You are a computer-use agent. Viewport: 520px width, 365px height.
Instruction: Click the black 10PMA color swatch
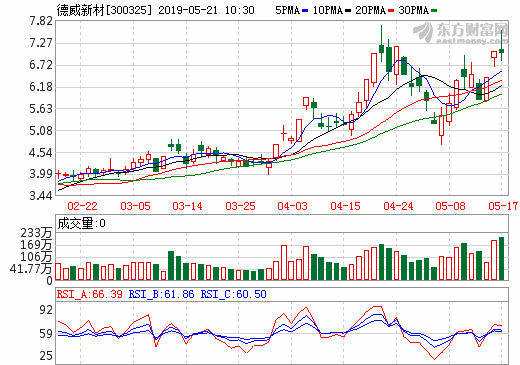tap(348, 11)
